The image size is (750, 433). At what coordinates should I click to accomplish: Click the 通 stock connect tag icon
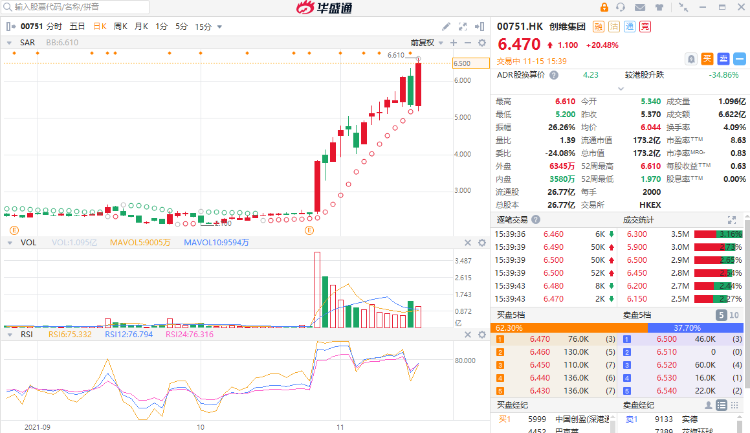(630, 26)
